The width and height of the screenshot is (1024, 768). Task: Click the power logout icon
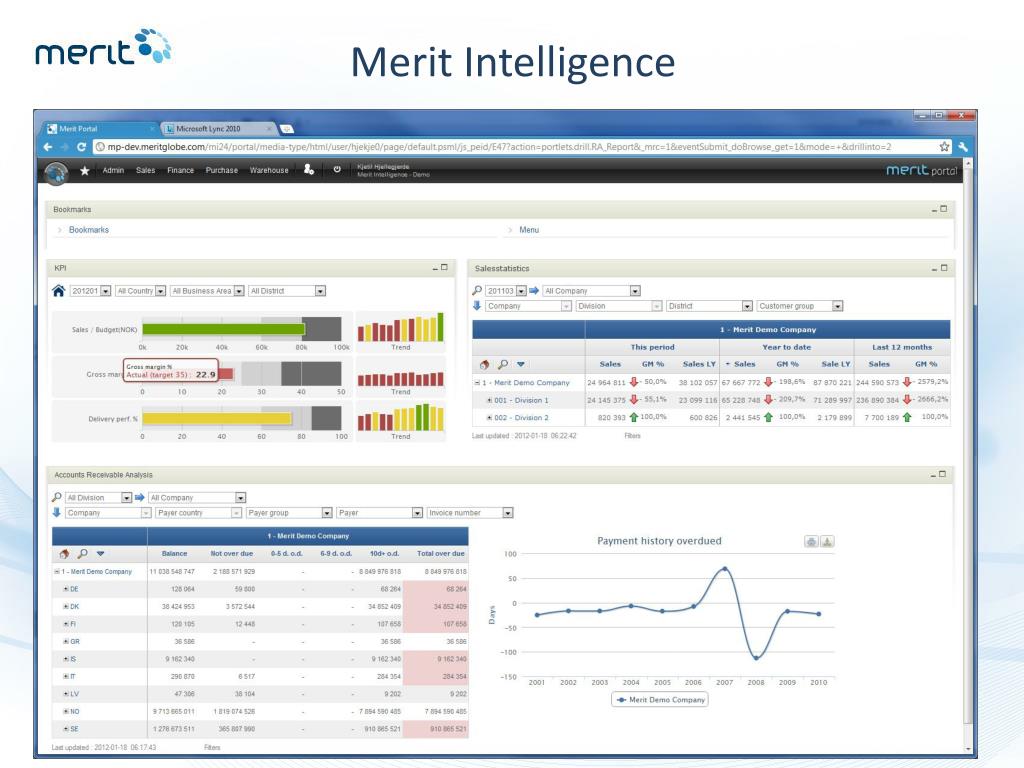click(x=337, y=169)
